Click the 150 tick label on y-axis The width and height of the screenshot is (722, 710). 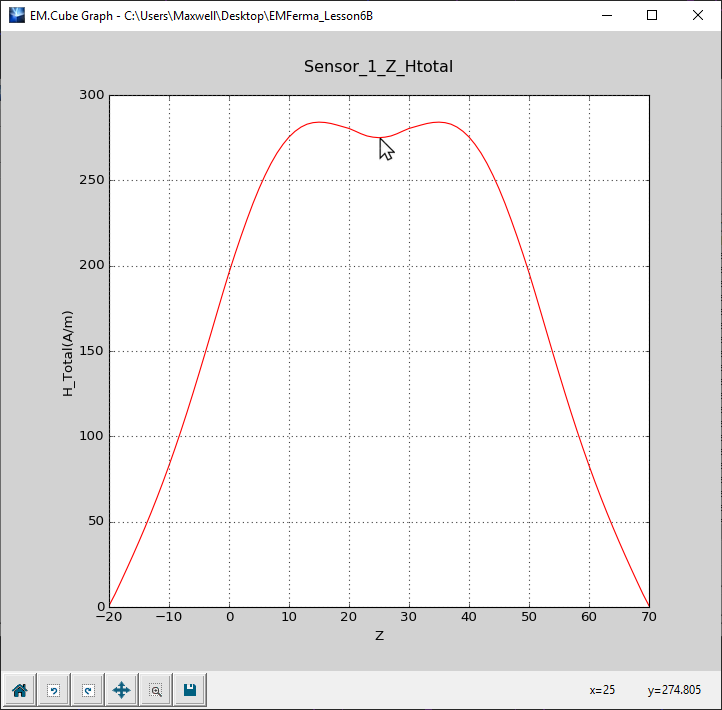coord(92,351)
